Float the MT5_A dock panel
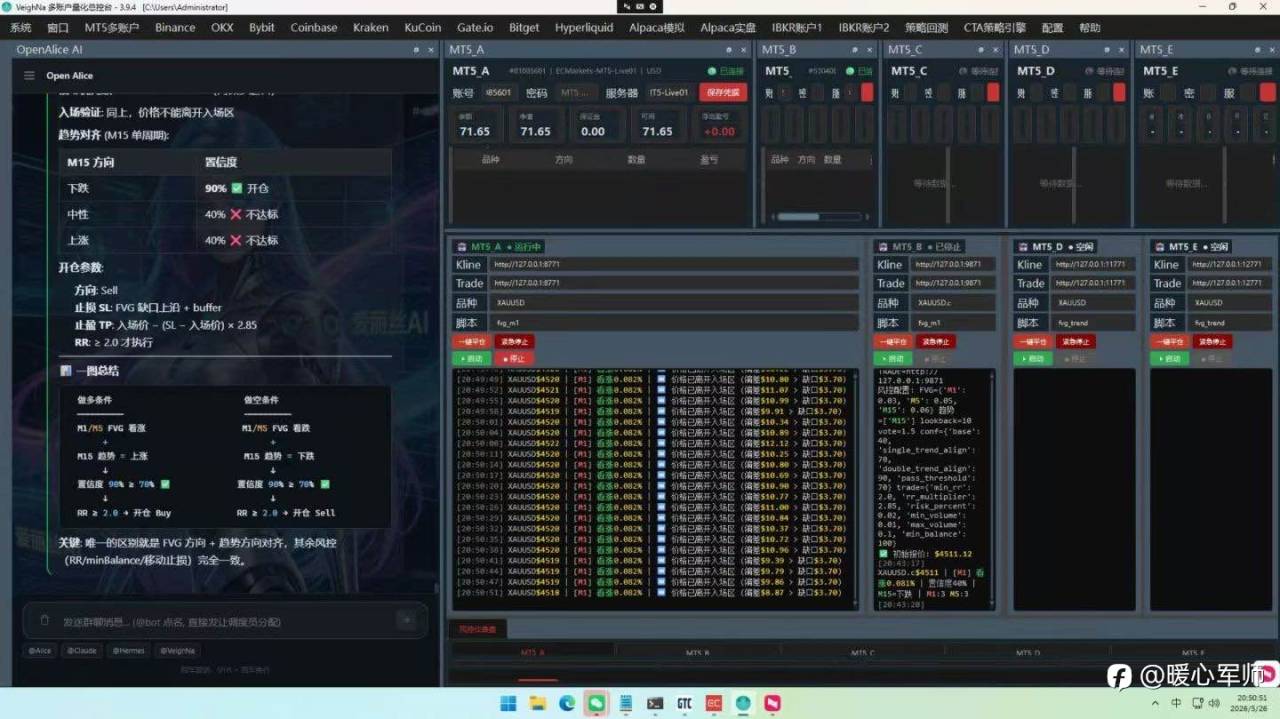 pyautogui.click(x=730, y=49)
